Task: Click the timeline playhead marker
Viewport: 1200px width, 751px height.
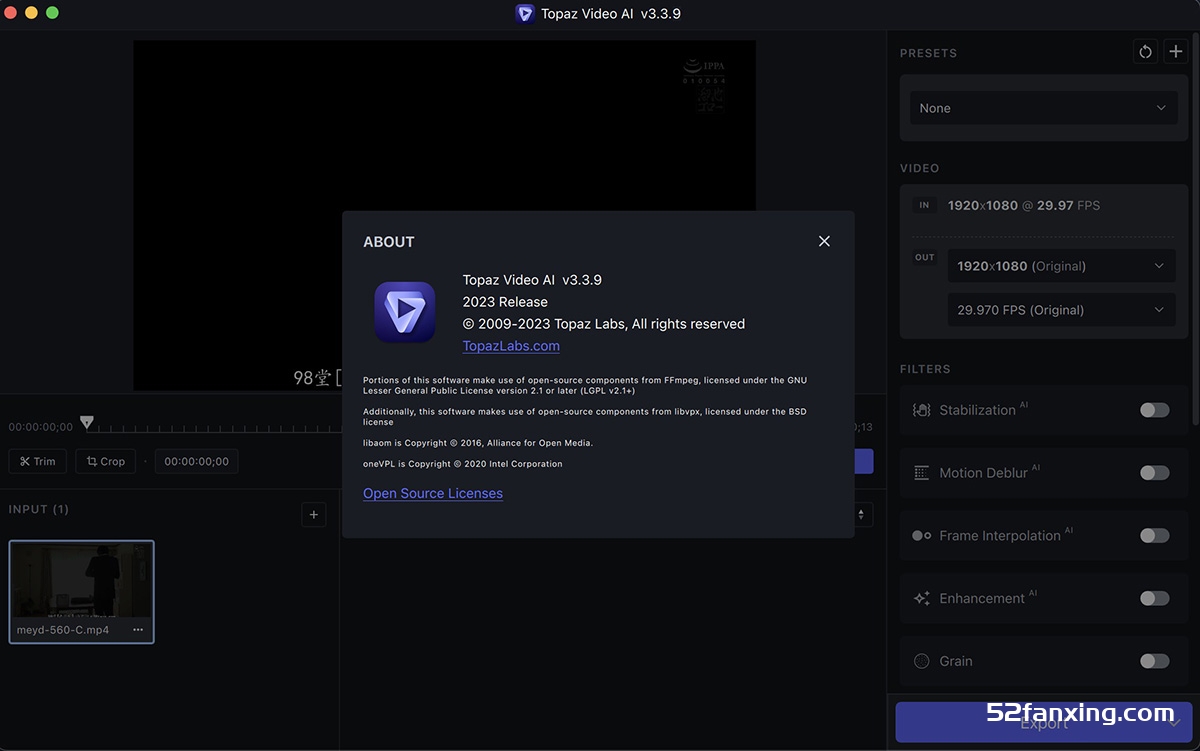Action: tap(87, 423)
